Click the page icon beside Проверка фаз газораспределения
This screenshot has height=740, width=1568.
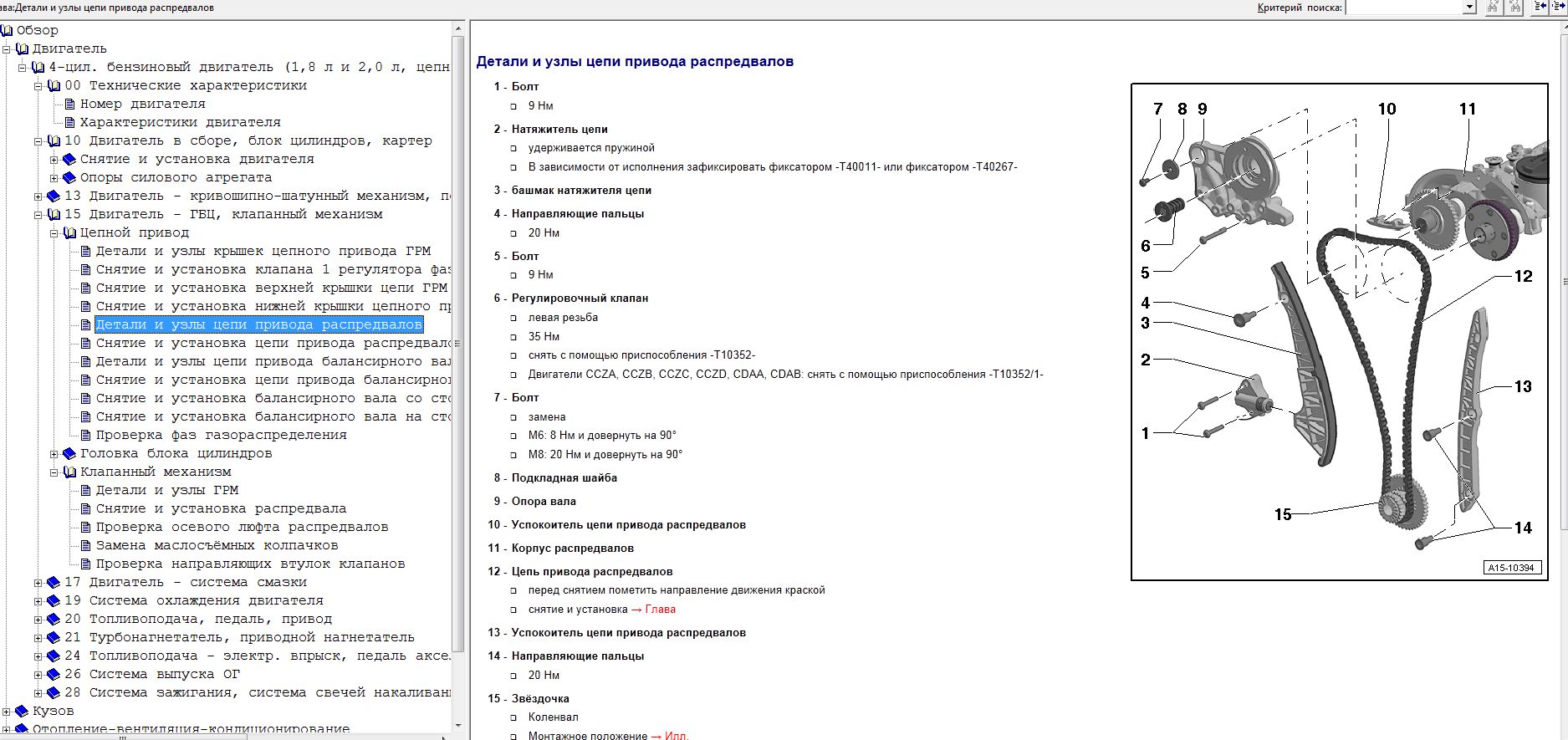pyautogui.click(x=85, y=436)
